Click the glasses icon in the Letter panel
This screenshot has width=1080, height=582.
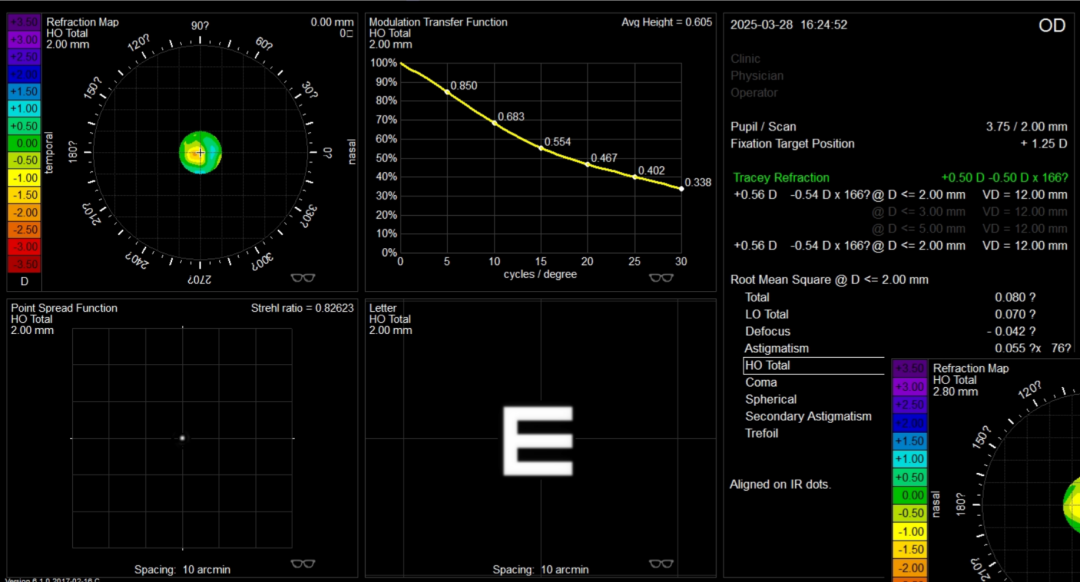(x=661, y=563)
